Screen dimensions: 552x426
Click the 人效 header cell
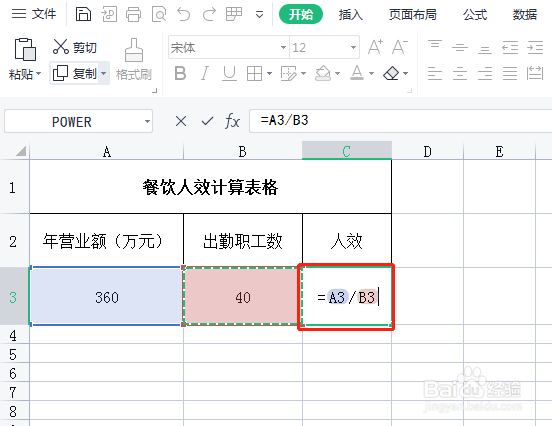pos(347,241)
